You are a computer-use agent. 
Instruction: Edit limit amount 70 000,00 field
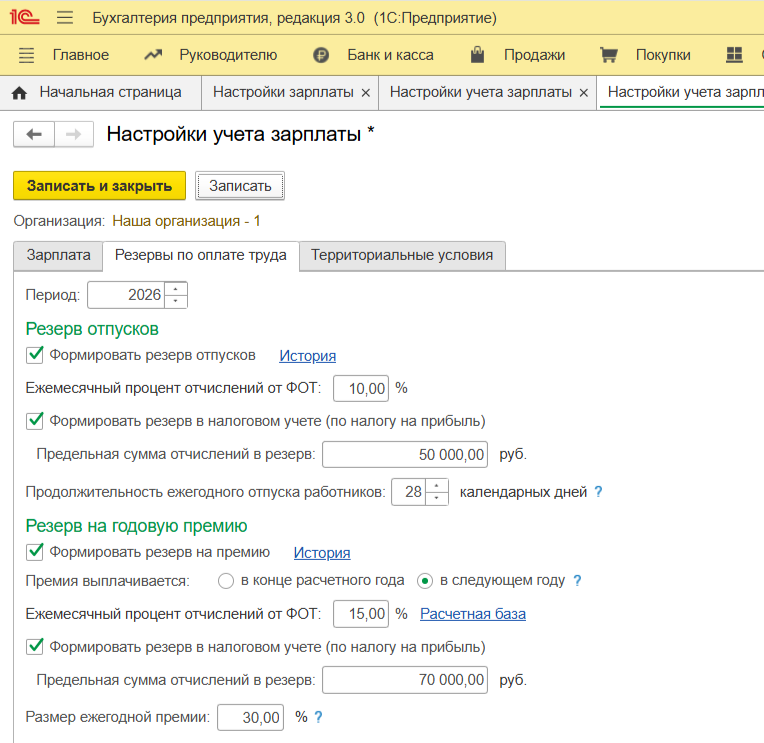(x=405, y=680)
